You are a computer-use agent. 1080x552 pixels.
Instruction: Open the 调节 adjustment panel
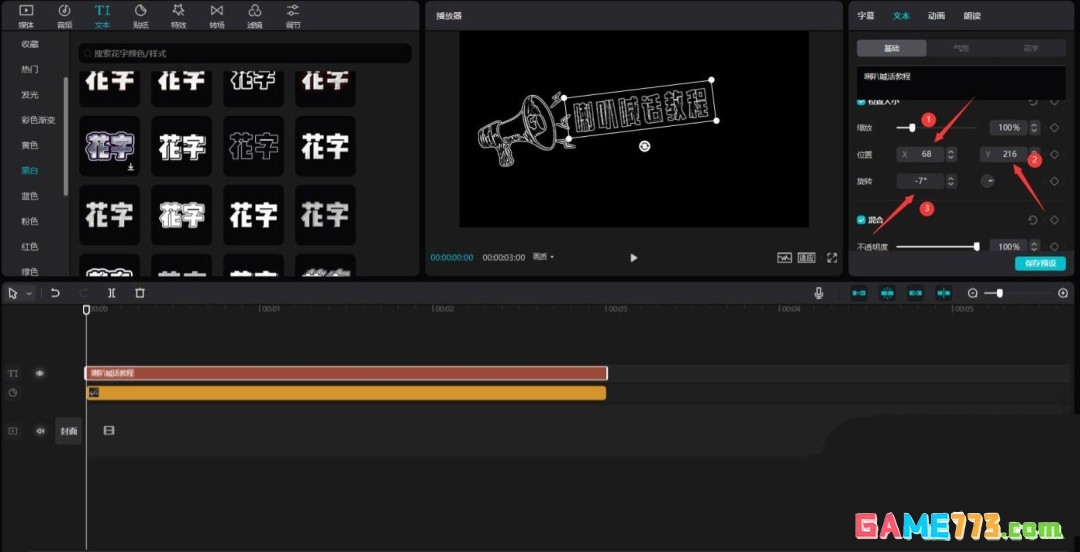(293, 16)
